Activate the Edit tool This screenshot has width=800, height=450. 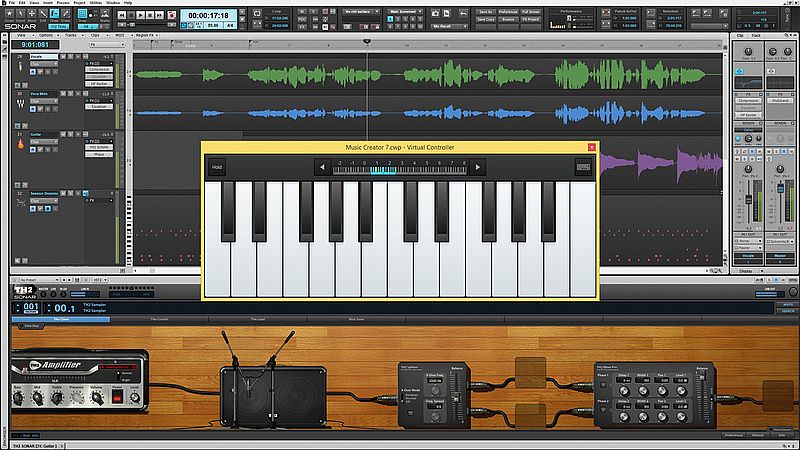[43, 14]
